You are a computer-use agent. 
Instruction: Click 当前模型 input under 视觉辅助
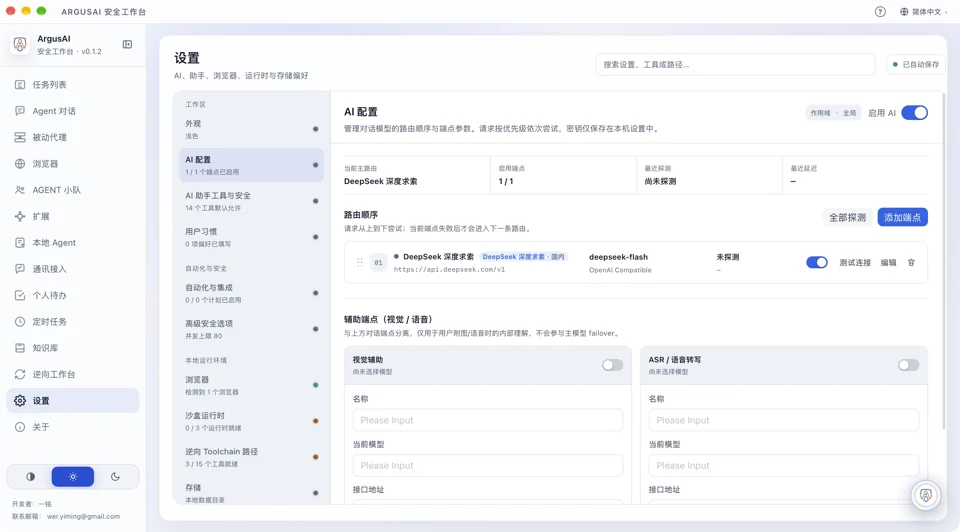point(487,465)
